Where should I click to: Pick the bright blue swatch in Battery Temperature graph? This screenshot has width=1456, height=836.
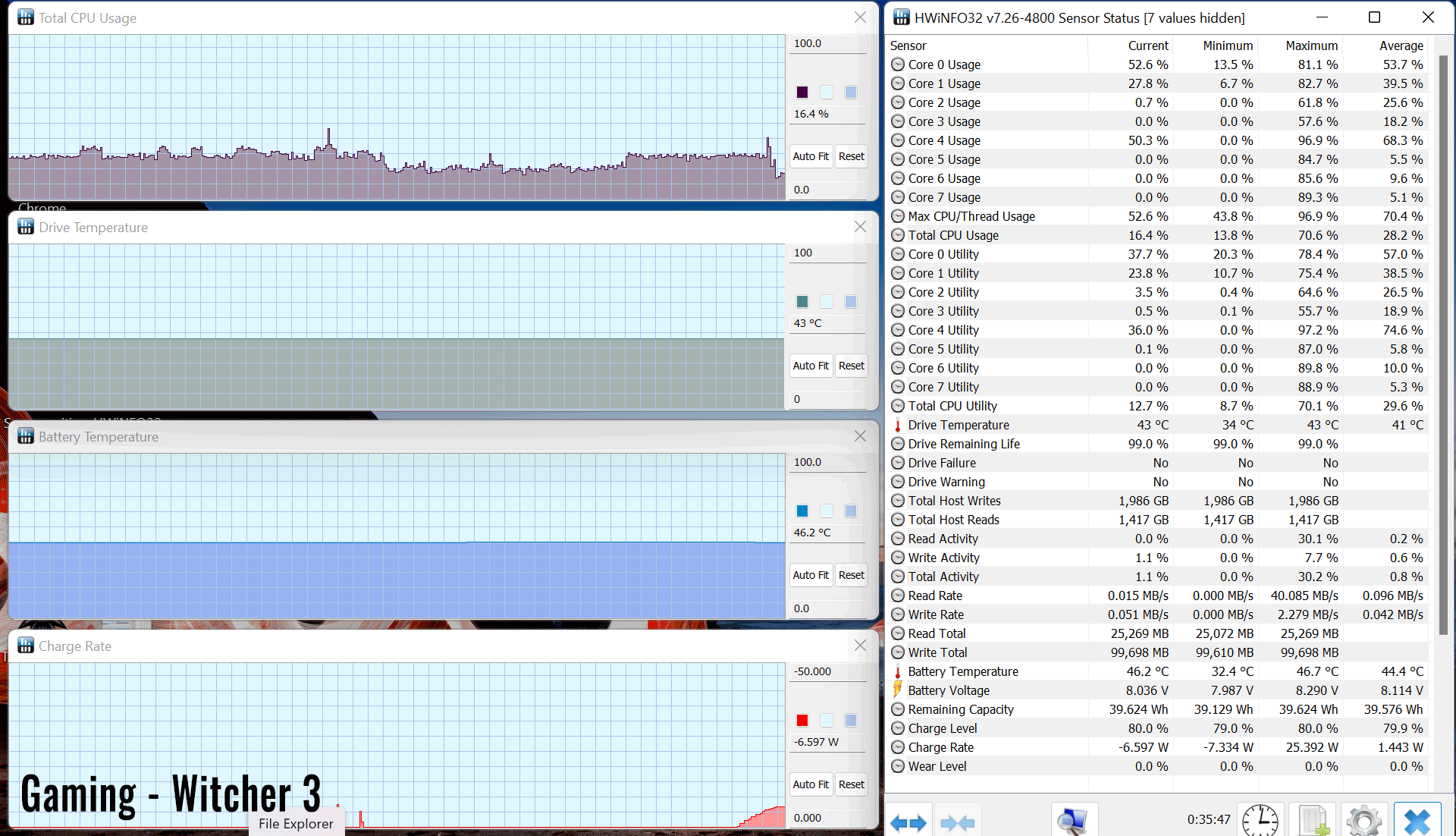pyautogui.click(x=802, y=511)
